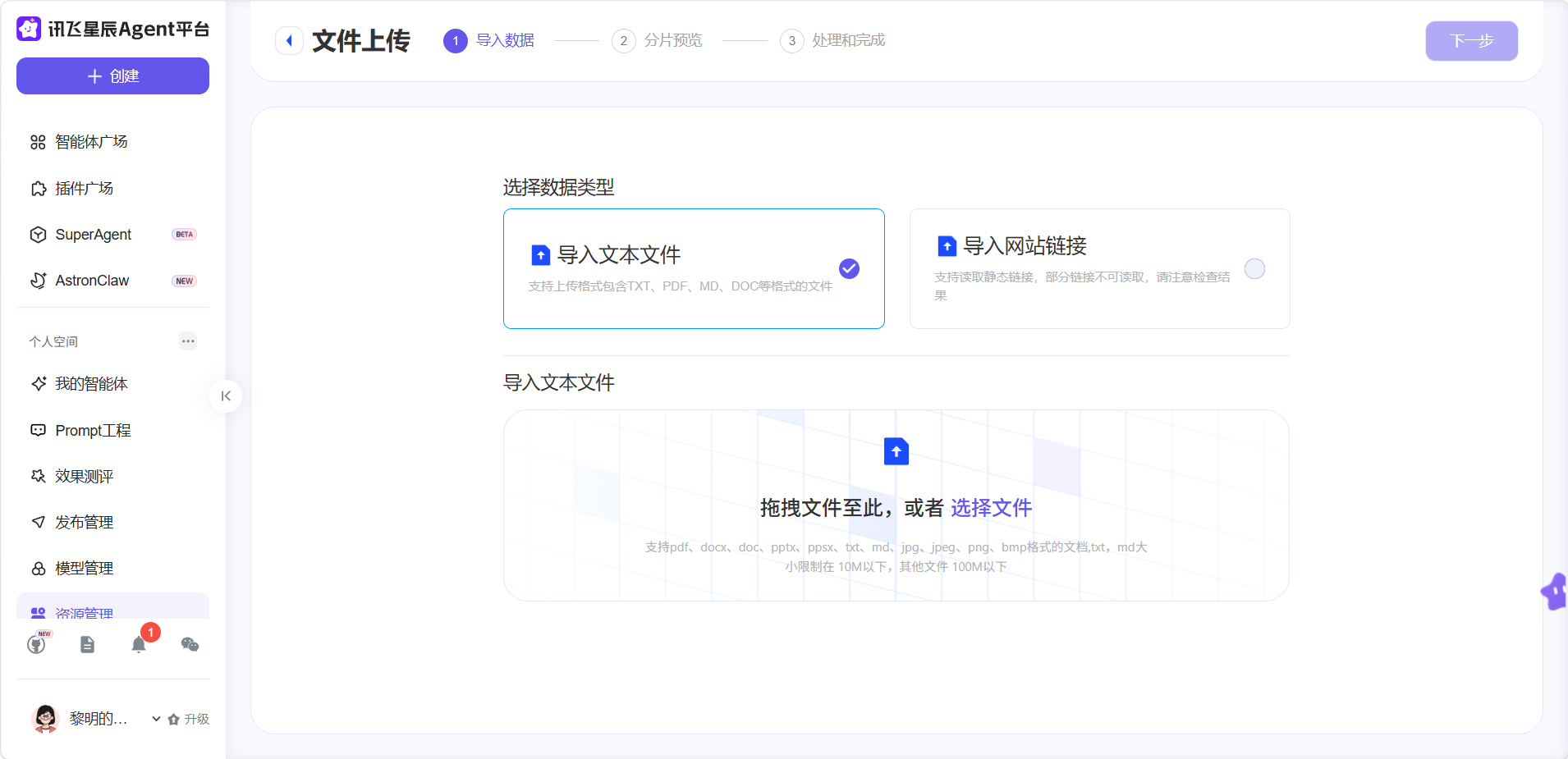
Task: Go back using the arrow beside 文件上传
Action: [x=289, y=40]
